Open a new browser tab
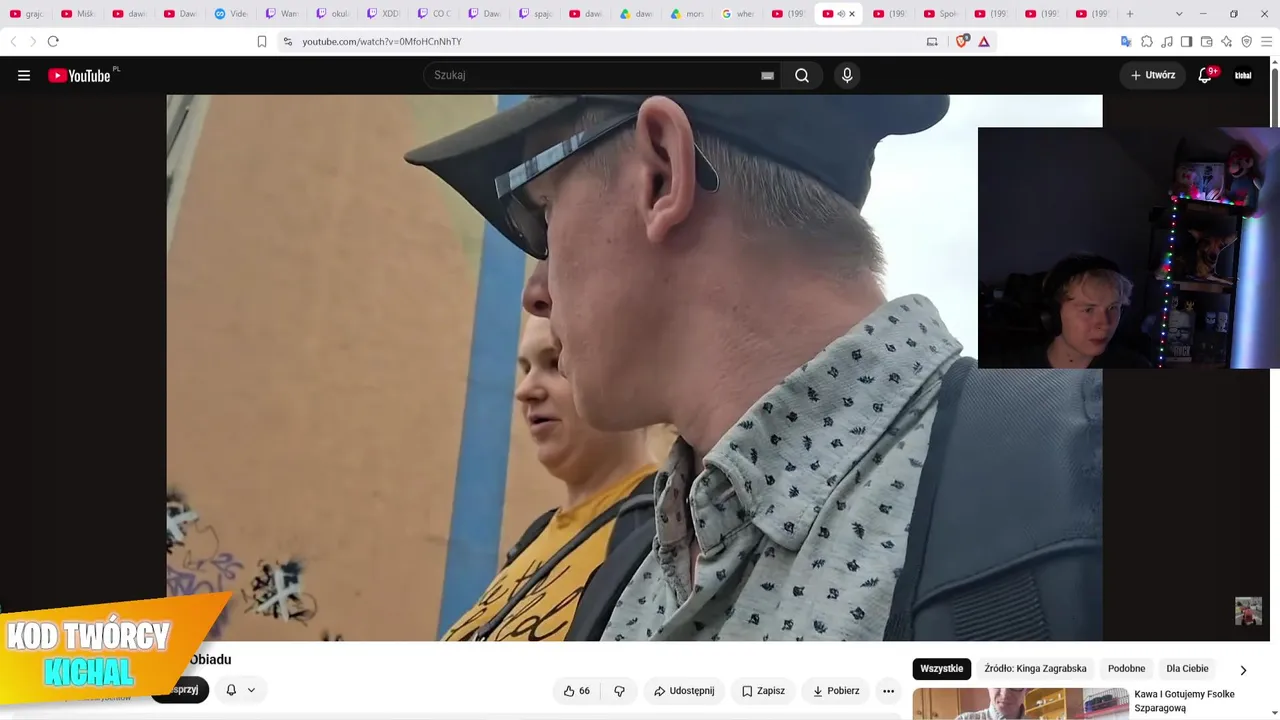The image size is (1280, 720). [x=1130, y=14]
